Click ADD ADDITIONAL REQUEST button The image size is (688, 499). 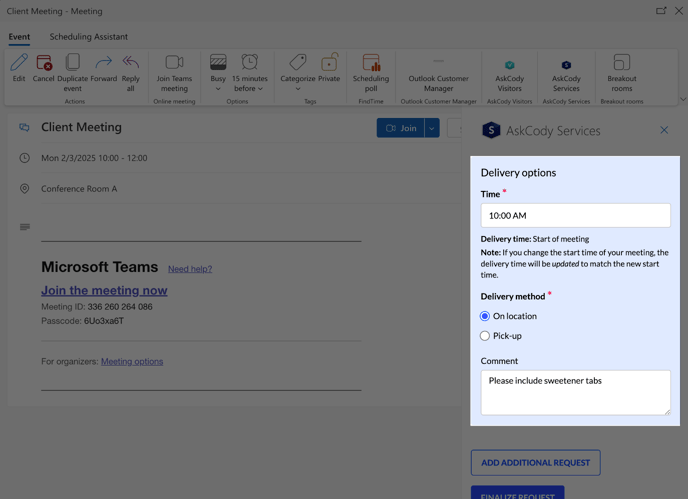[535, 463]
